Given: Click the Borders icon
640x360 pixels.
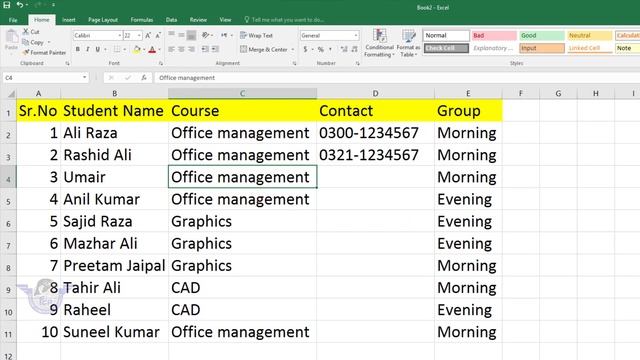Looking at the screenshot, I should coord(117,49).
